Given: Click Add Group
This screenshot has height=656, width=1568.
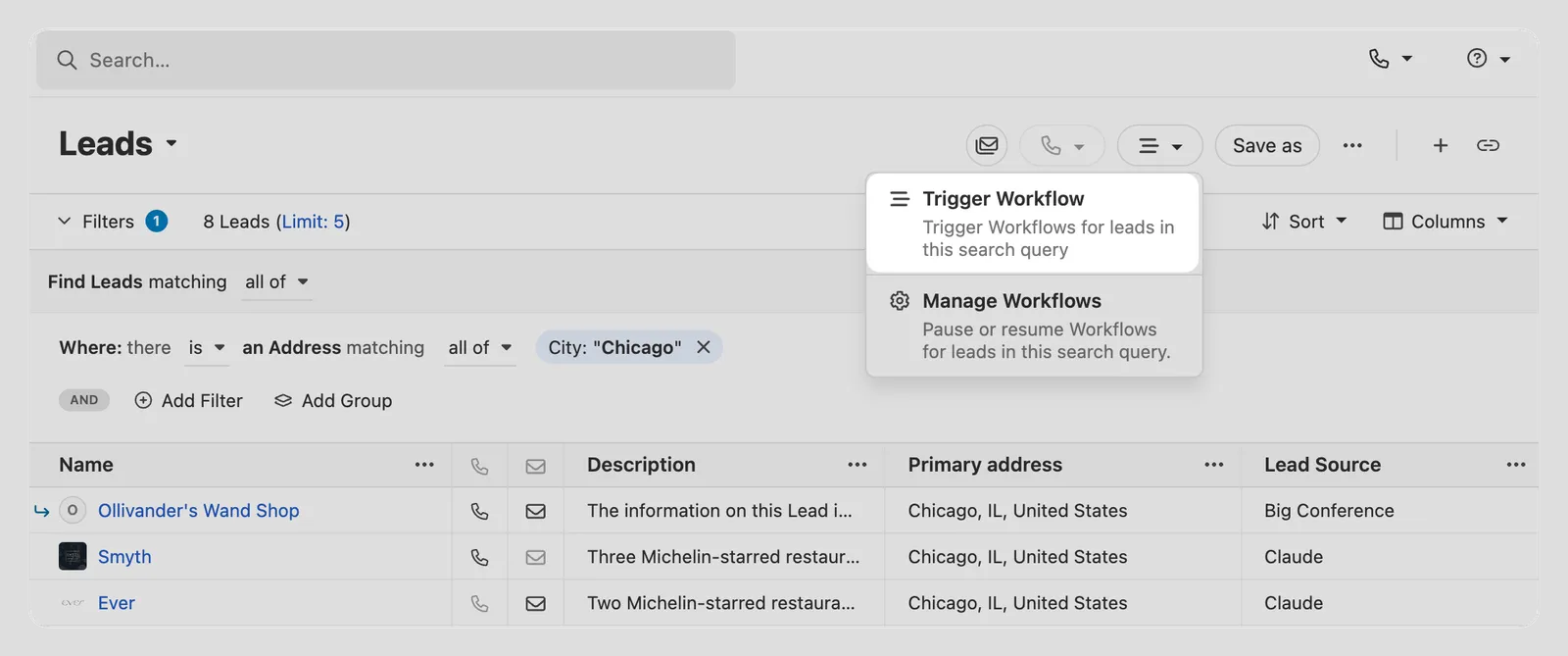Looking at the screenshot, I should (x=333, y=400).
